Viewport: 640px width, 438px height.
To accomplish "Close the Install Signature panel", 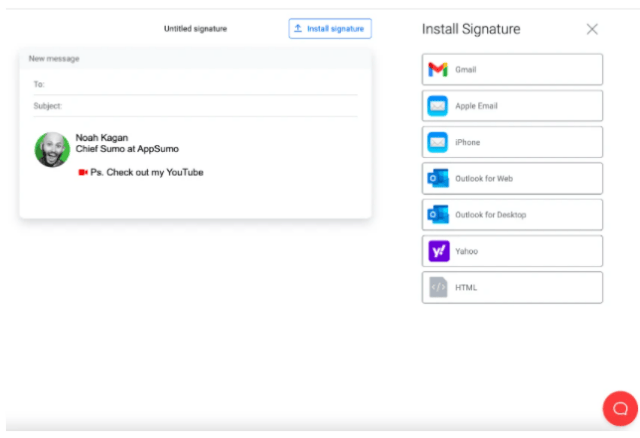I will [592, 29].
